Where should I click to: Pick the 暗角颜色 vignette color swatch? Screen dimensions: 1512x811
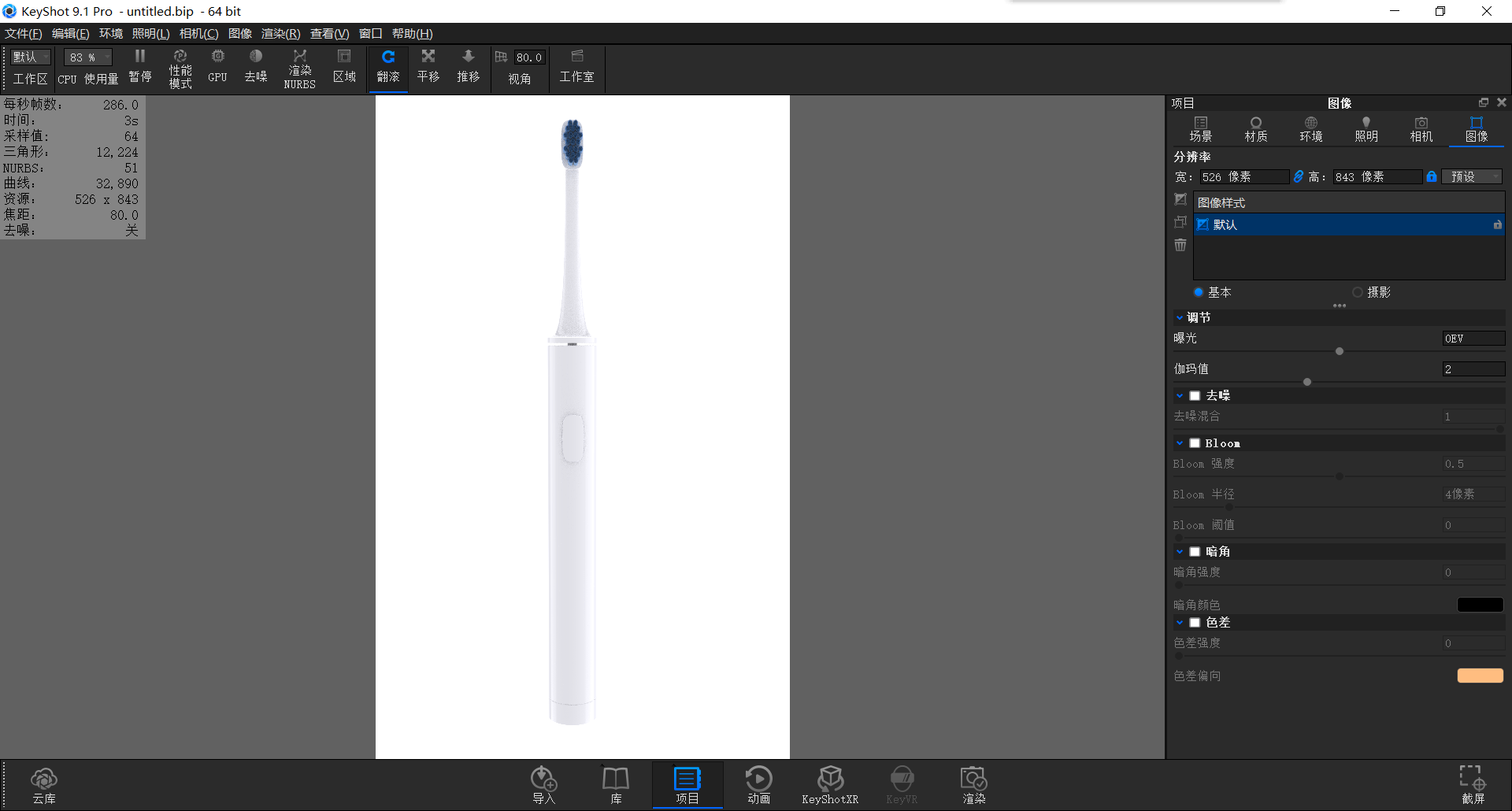(1480, 604)
